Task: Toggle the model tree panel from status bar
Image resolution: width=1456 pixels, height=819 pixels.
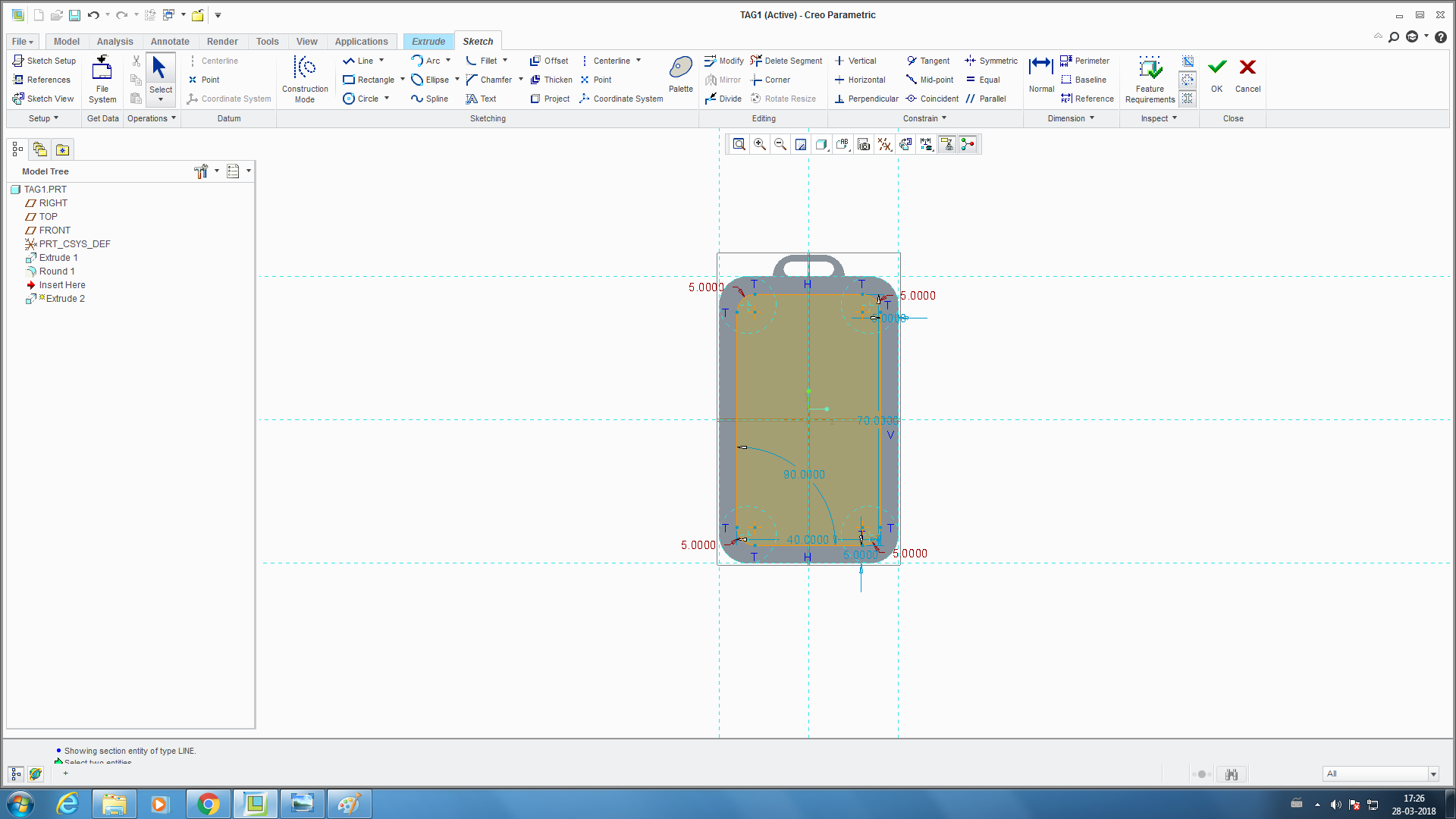Action: pyautogui.click(x=16, y=774)
